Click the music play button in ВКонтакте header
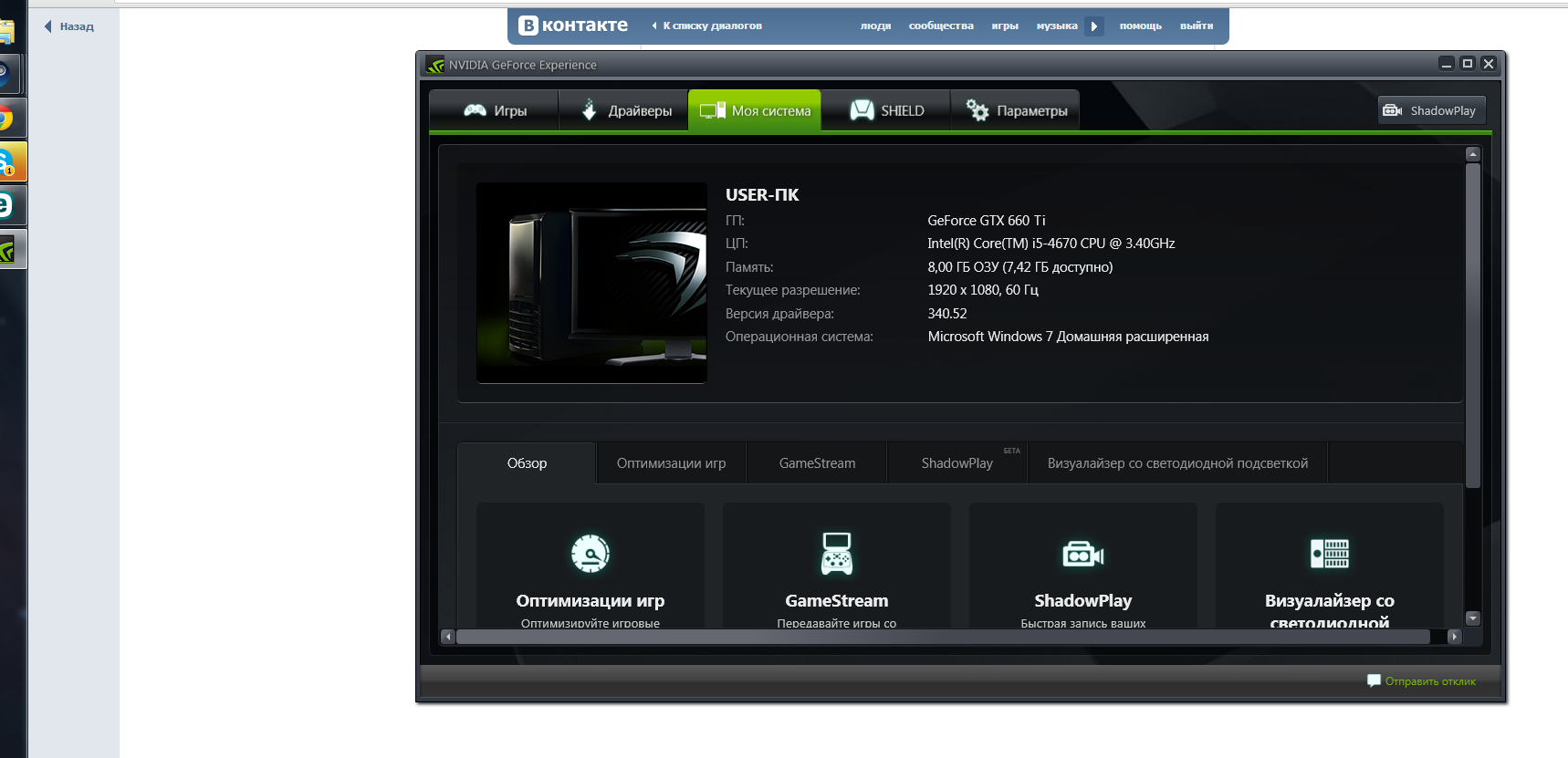 [x=1094, y=26]
